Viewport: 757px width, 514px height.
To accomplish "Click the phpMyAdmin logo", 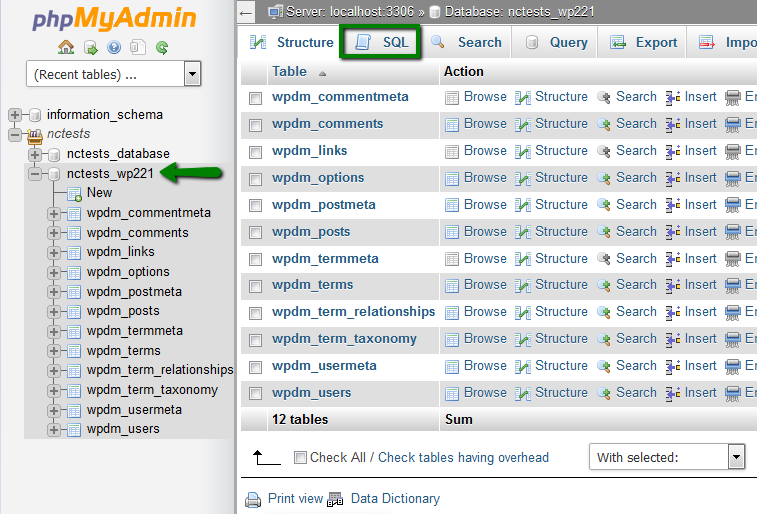I will pos(114,18).
